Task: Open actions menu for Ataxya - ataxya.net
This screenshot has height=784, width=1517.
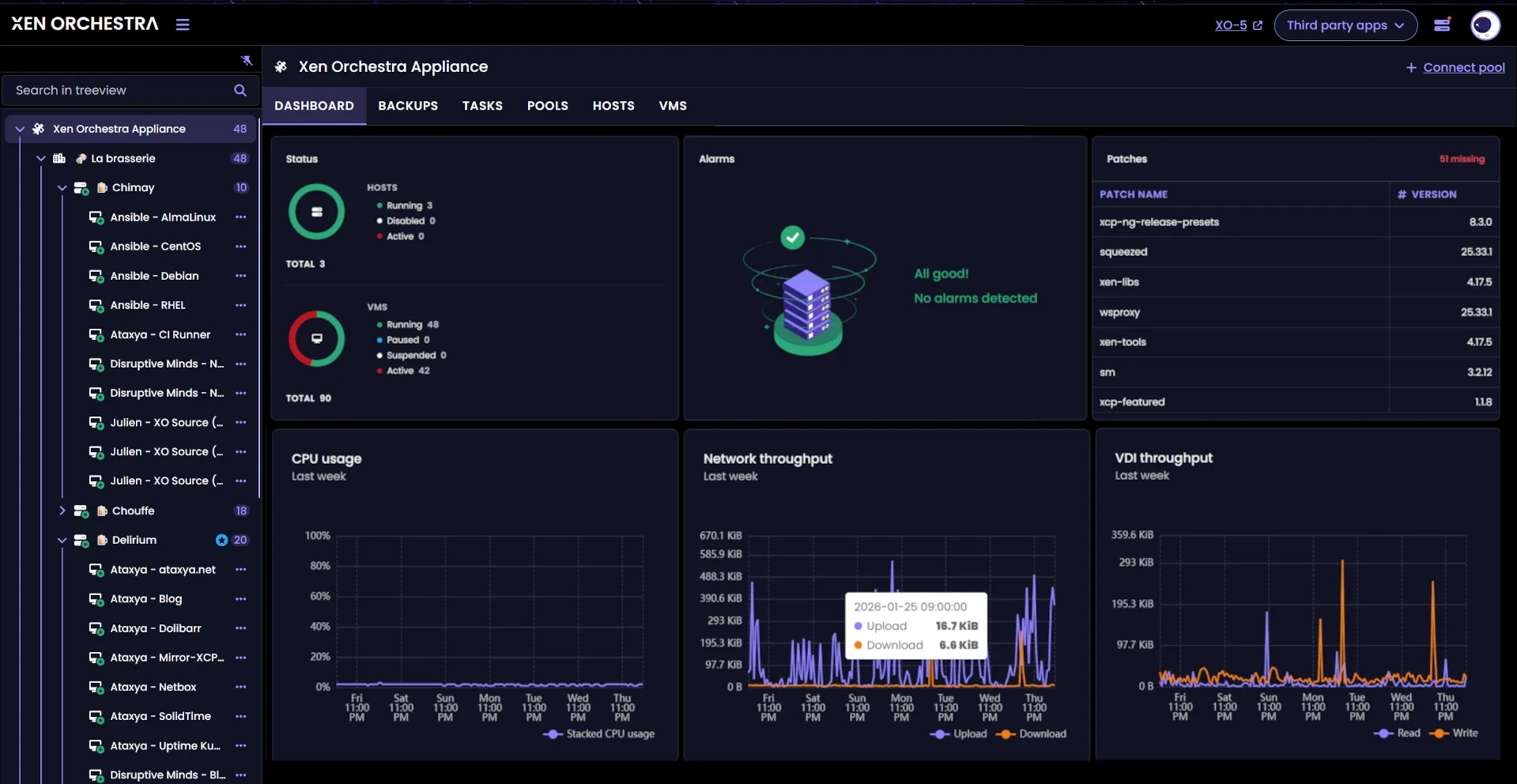Action: pos(240,570)
